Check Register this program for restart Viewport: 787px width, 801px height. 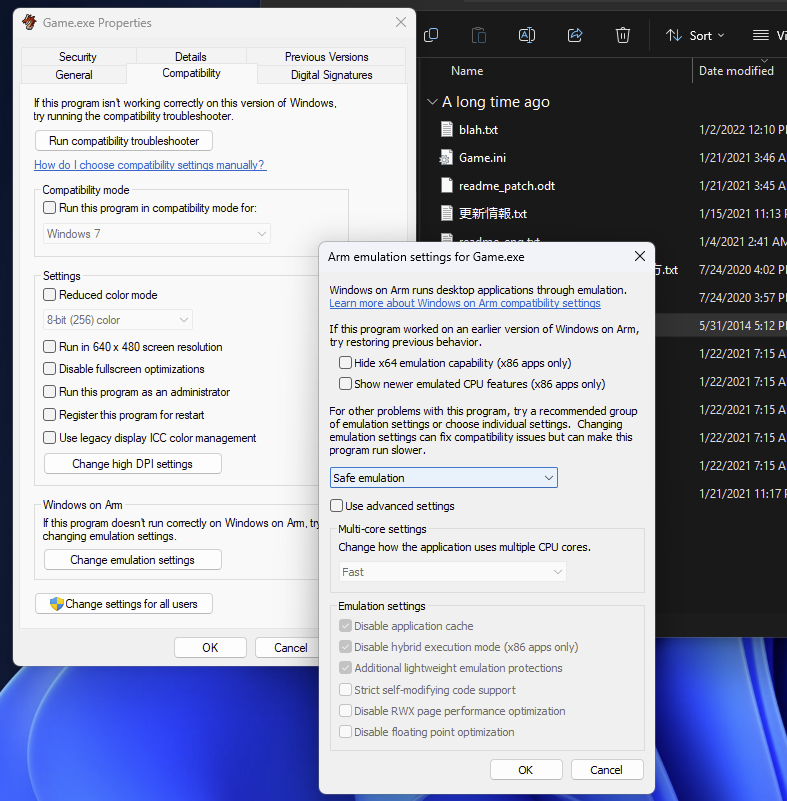click(x=50, y=414)
